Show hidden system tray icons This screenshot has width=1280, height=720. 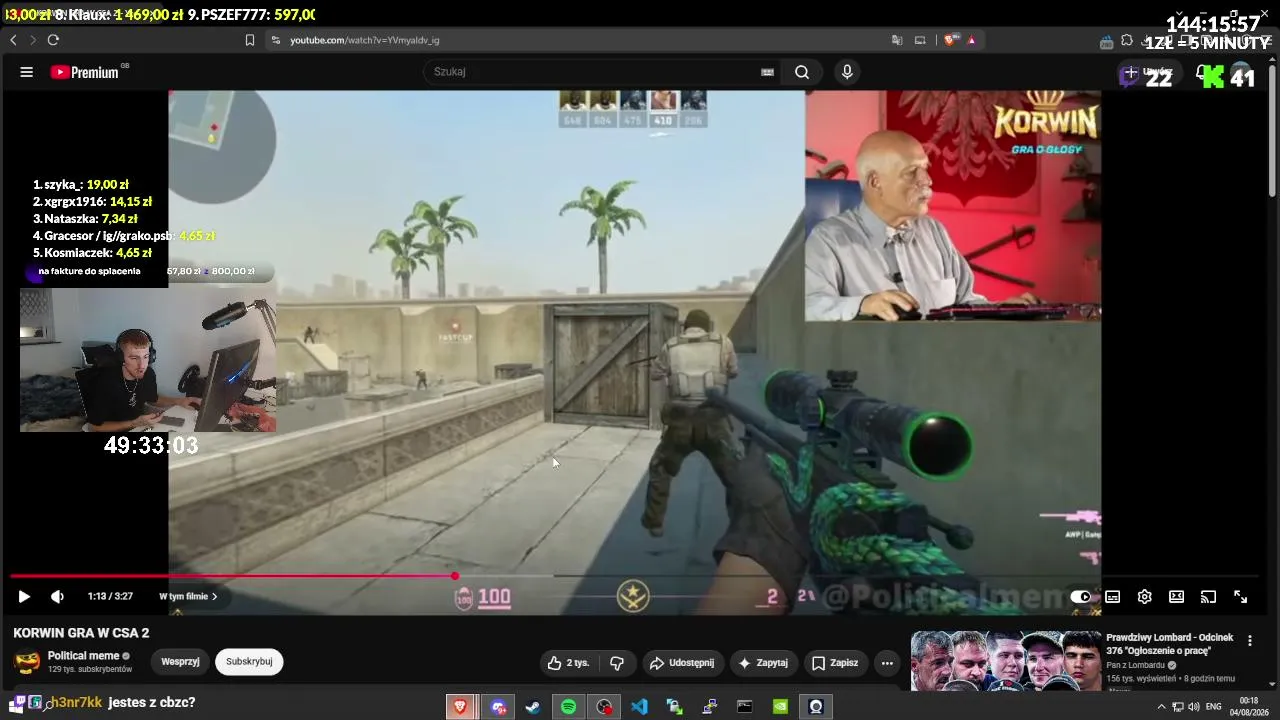point(1161,707)
